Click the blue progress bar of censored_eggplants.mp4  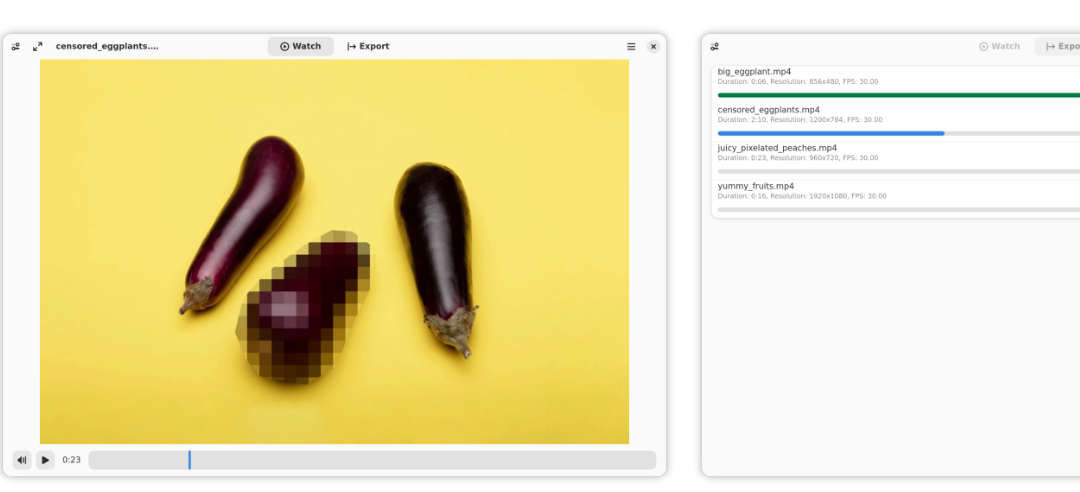click(830, 133)
